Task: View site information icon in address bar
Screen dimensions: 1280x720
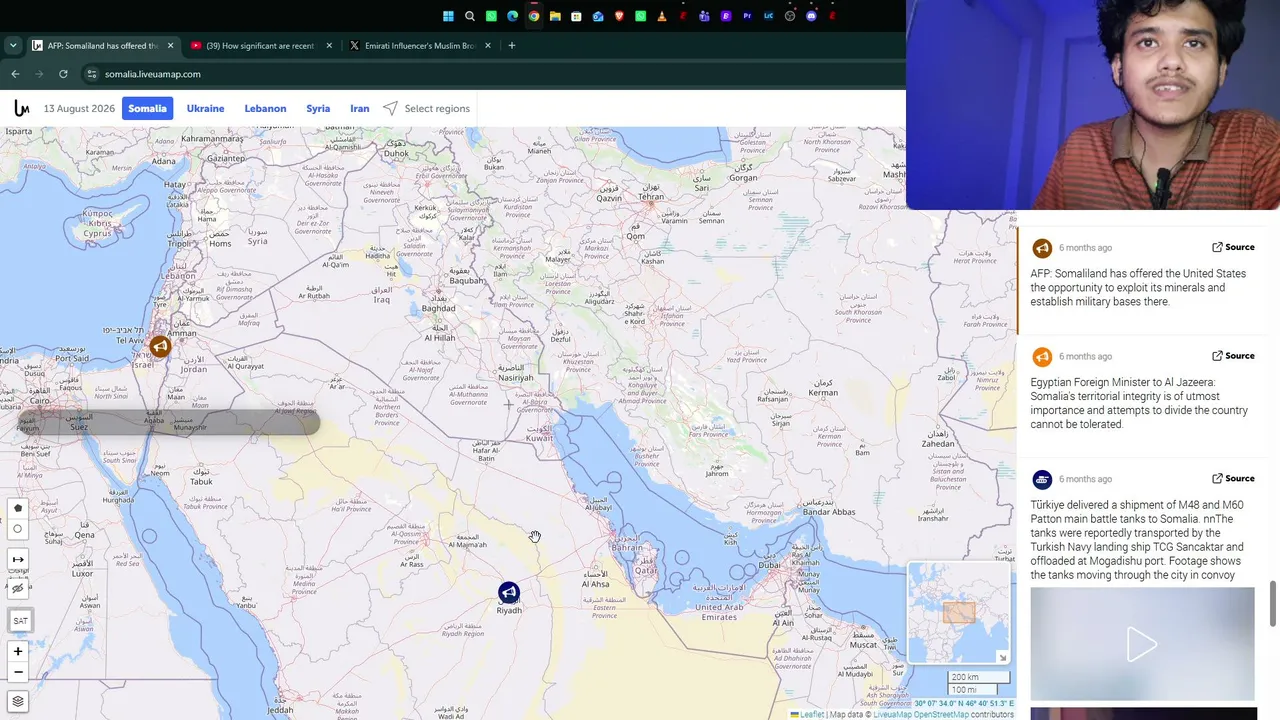Action: (92, 74)
